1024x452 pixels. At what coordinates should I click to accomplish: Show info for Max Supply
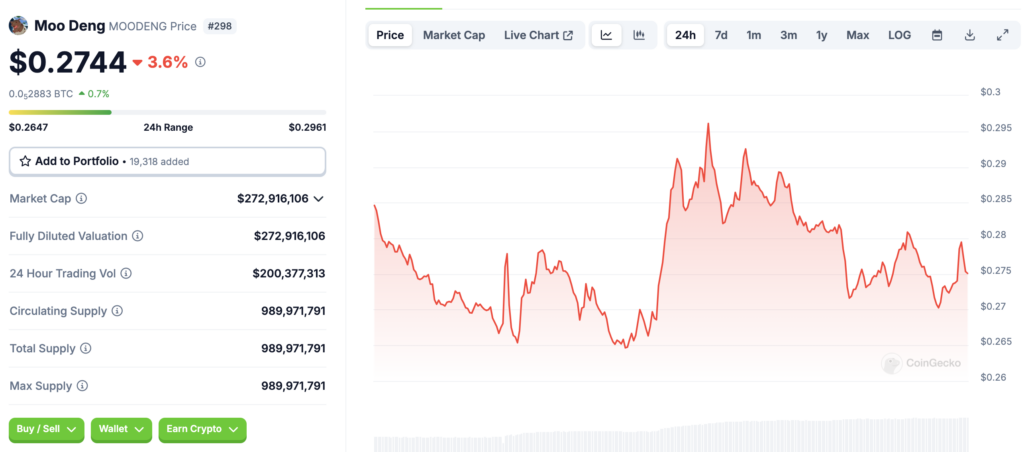tap(82, 386)
